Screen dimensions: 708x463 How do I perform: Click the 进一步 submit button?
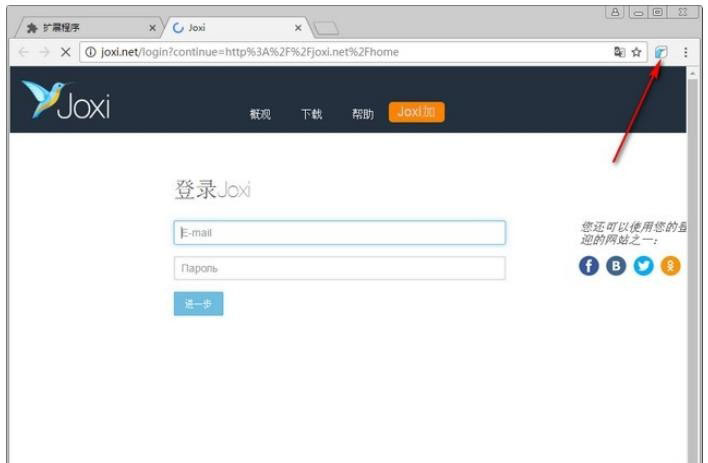199,304
